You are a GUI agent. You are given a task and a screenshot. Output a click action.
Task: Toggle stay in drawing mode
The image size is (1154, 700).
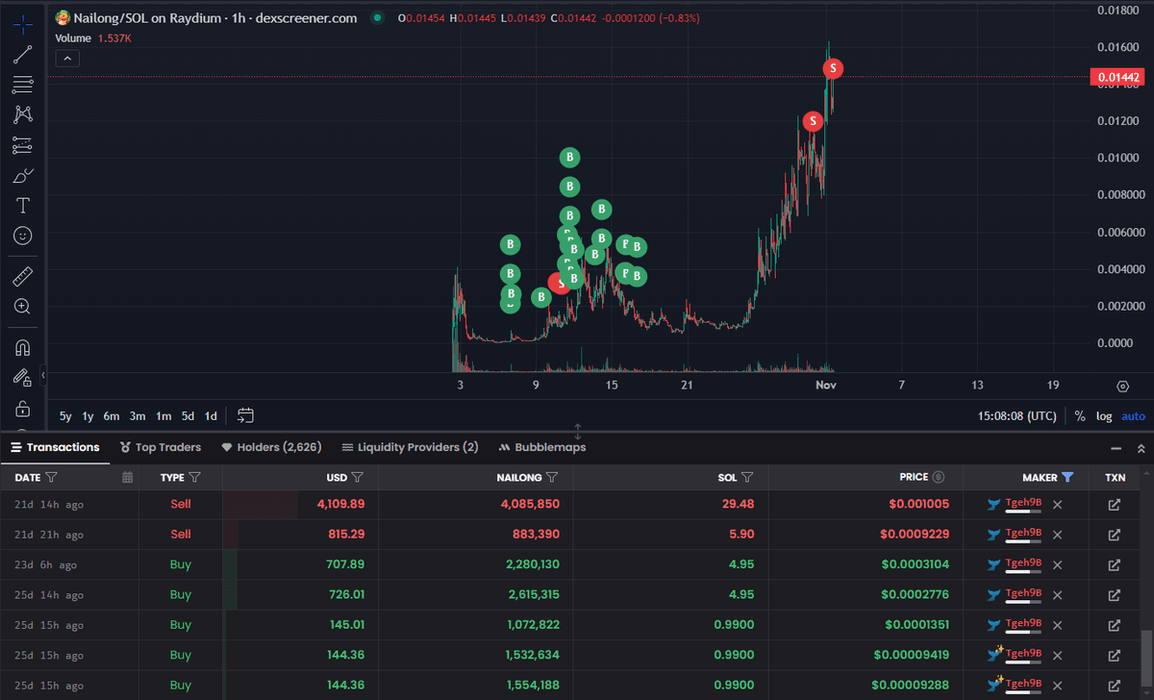coord(23,378)
